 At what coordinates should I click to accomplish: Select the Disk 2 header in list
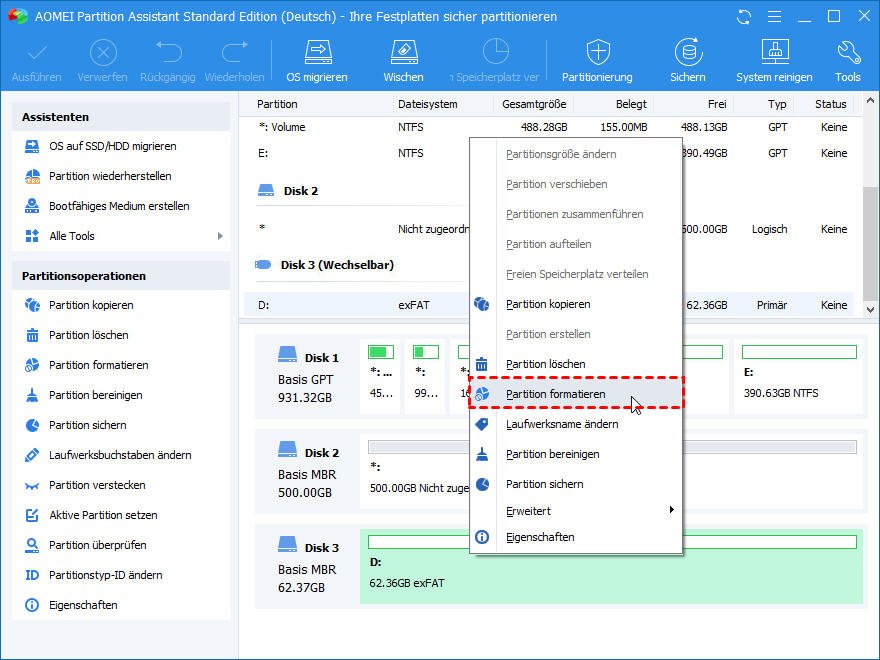click(288, 191)
